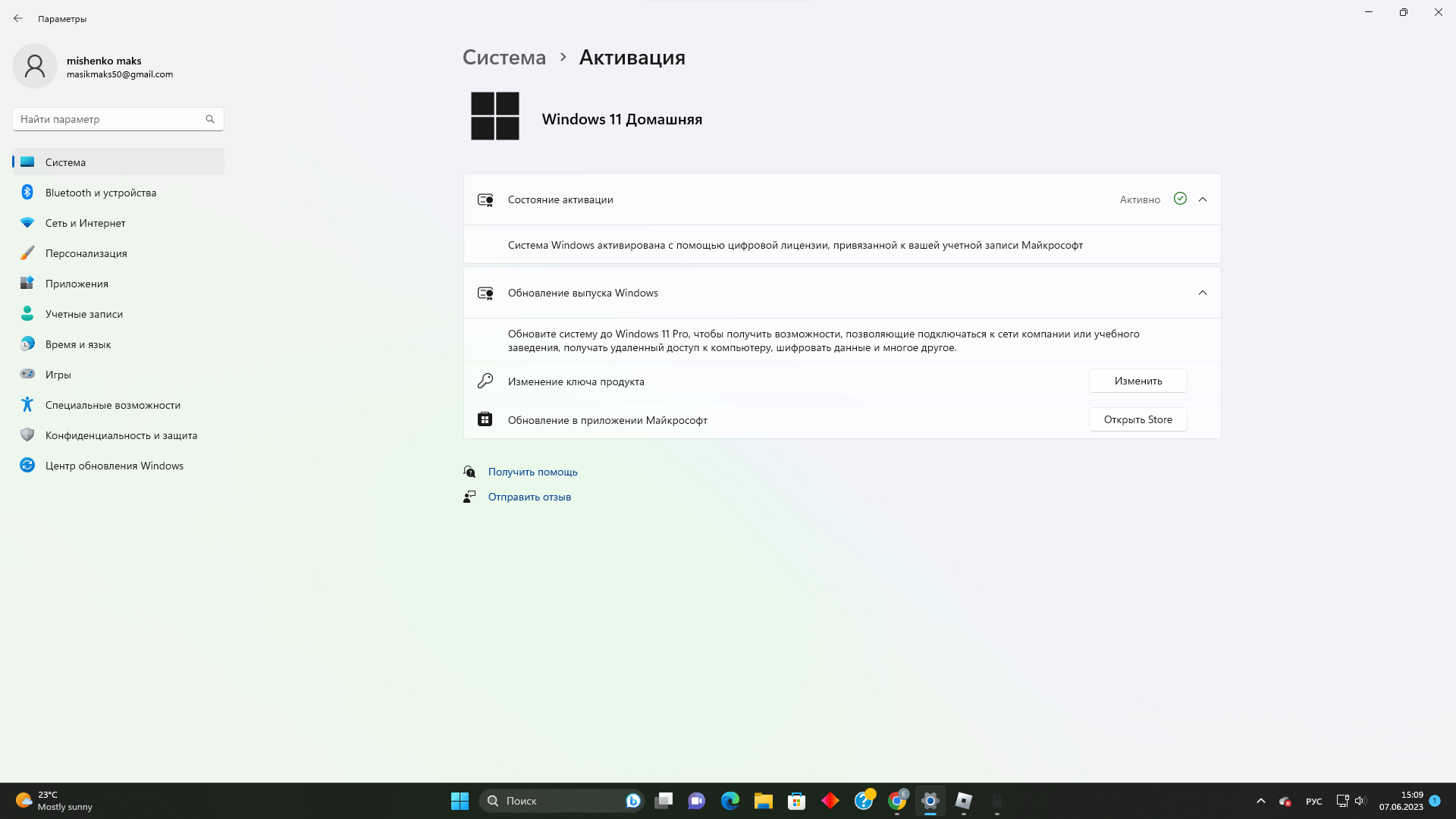Focus the Найти параметр search field
Viewport: 1456px width, 819px height.
point(118,119)
